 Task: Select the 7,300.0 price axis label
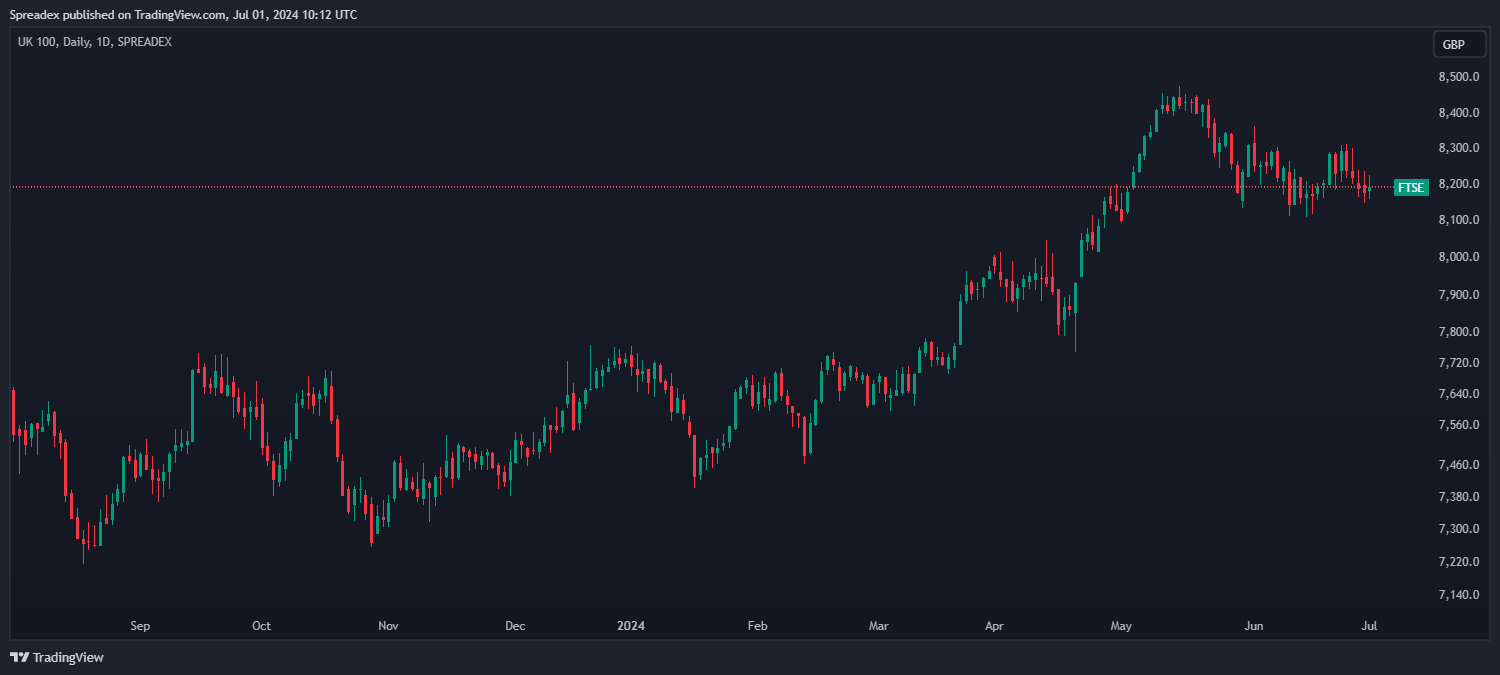click(1460, 529)
